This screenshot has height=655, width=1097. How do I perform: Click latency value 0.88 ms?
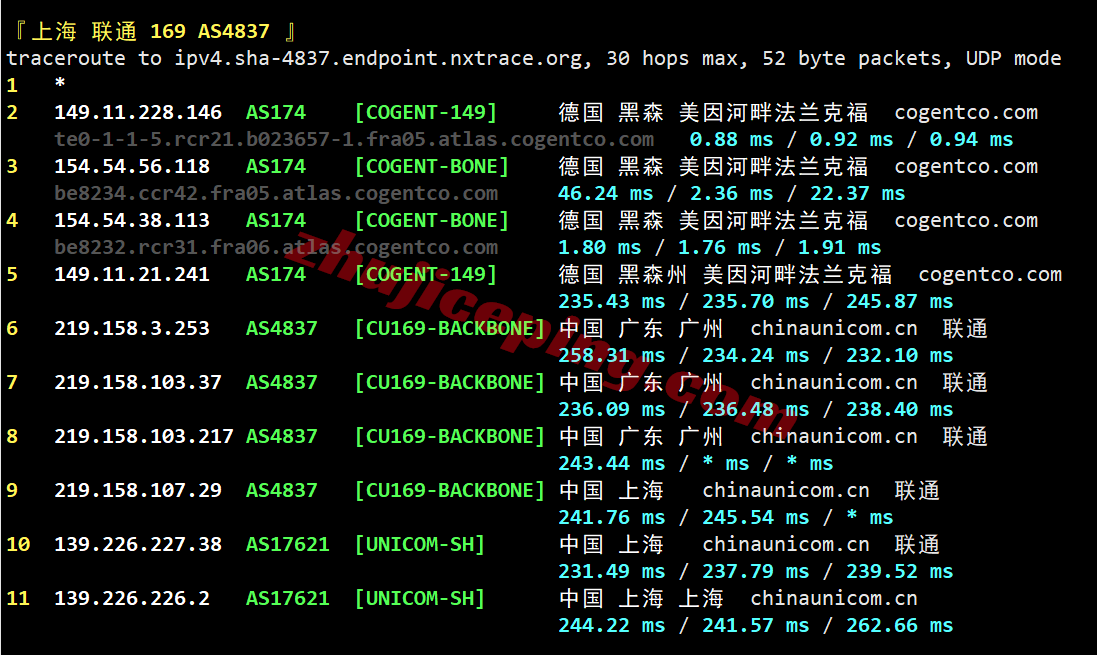(x=731, y=139)
